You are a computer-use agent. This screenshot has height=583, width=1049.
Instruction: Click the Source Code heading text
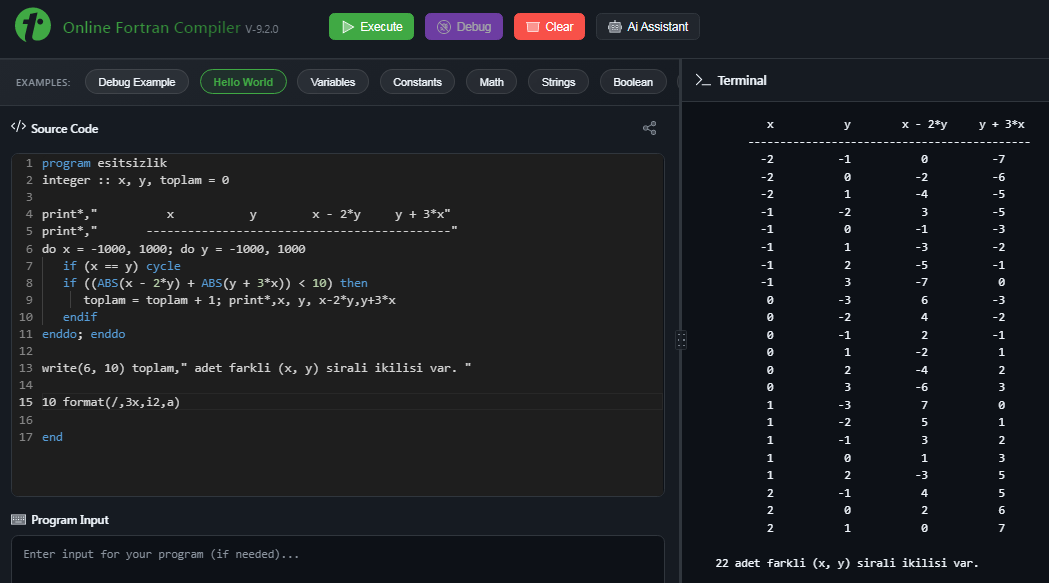[64, 129]
